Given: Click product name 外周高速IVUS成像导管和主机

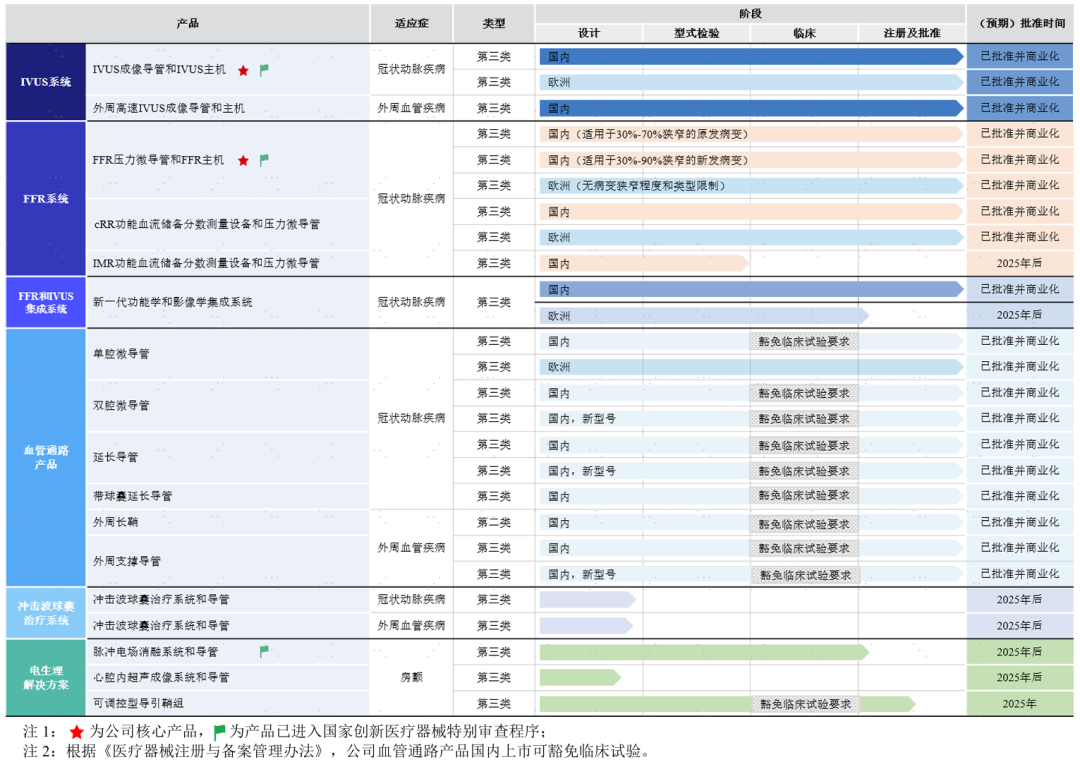Looking at the screenshot, I should pyautogui.click(x=169, y=108).
